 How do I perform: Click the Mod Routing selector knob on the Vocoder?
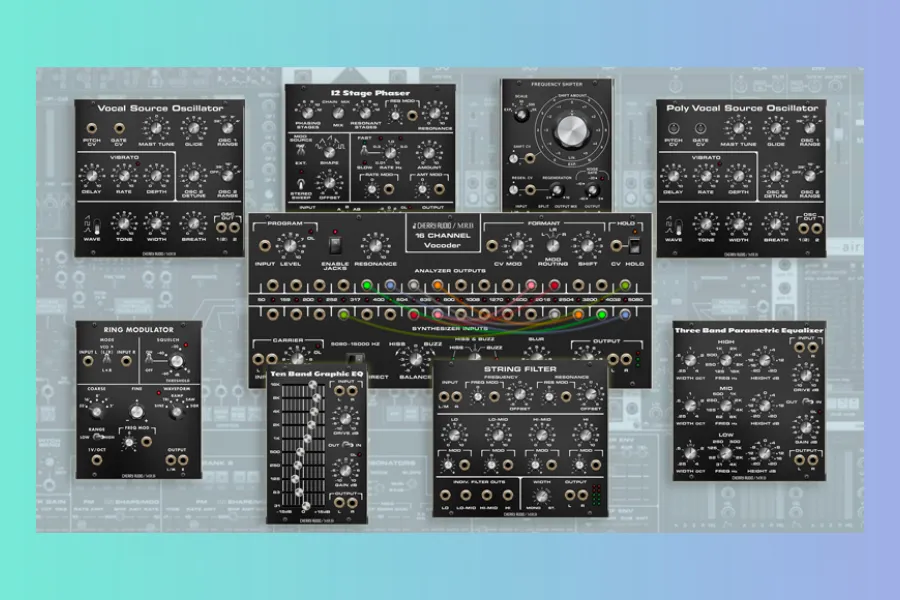(x=552, y=245)
